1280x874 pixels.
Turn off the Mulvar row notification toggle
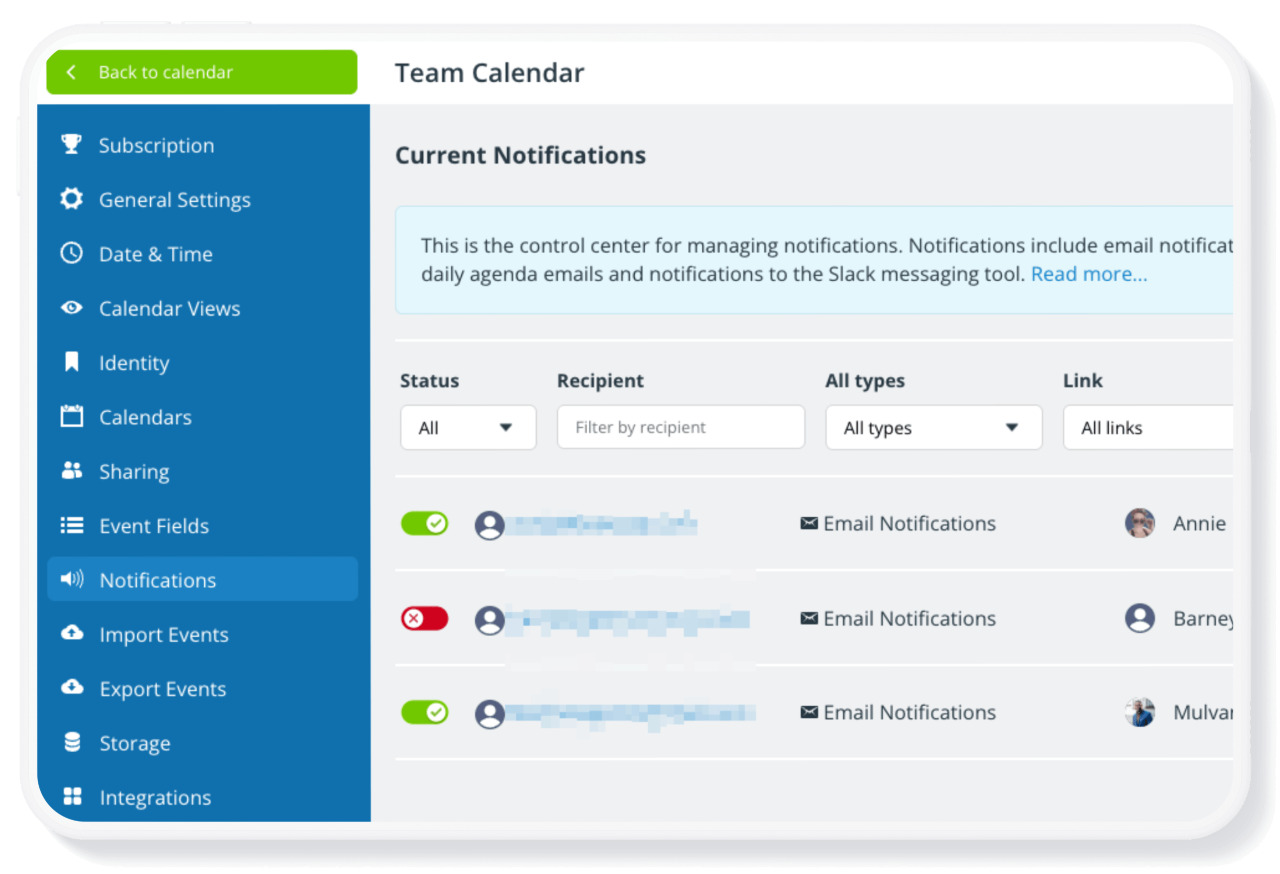click(424, 712)
